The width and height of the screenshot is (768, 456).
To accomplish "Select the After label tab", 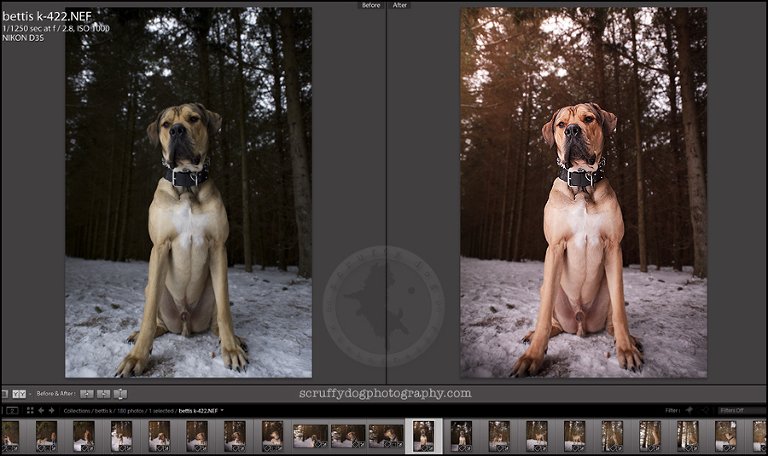I will 400,5.
